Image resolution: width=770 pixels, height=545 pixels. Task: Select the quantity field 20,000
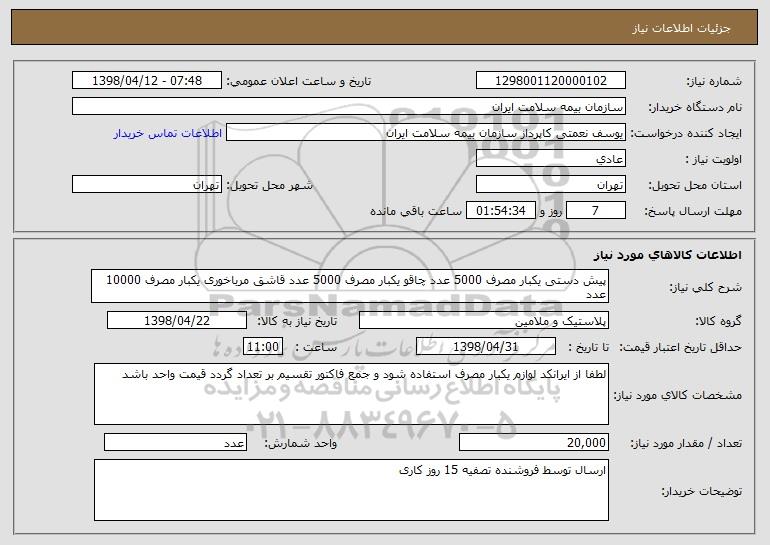click(534, 442)
